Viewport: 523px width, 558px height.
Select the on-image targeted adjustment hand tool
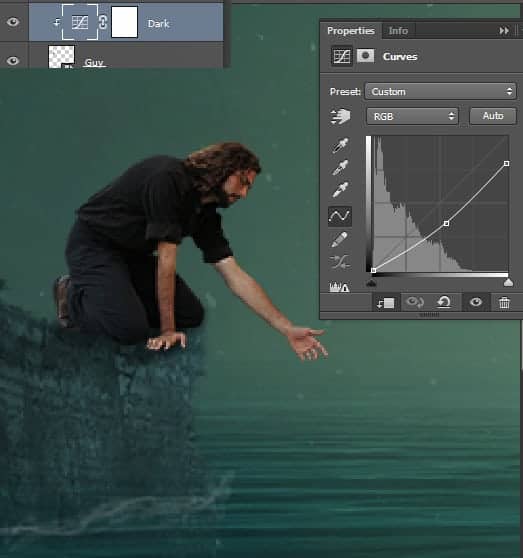[x=340, y=116]
